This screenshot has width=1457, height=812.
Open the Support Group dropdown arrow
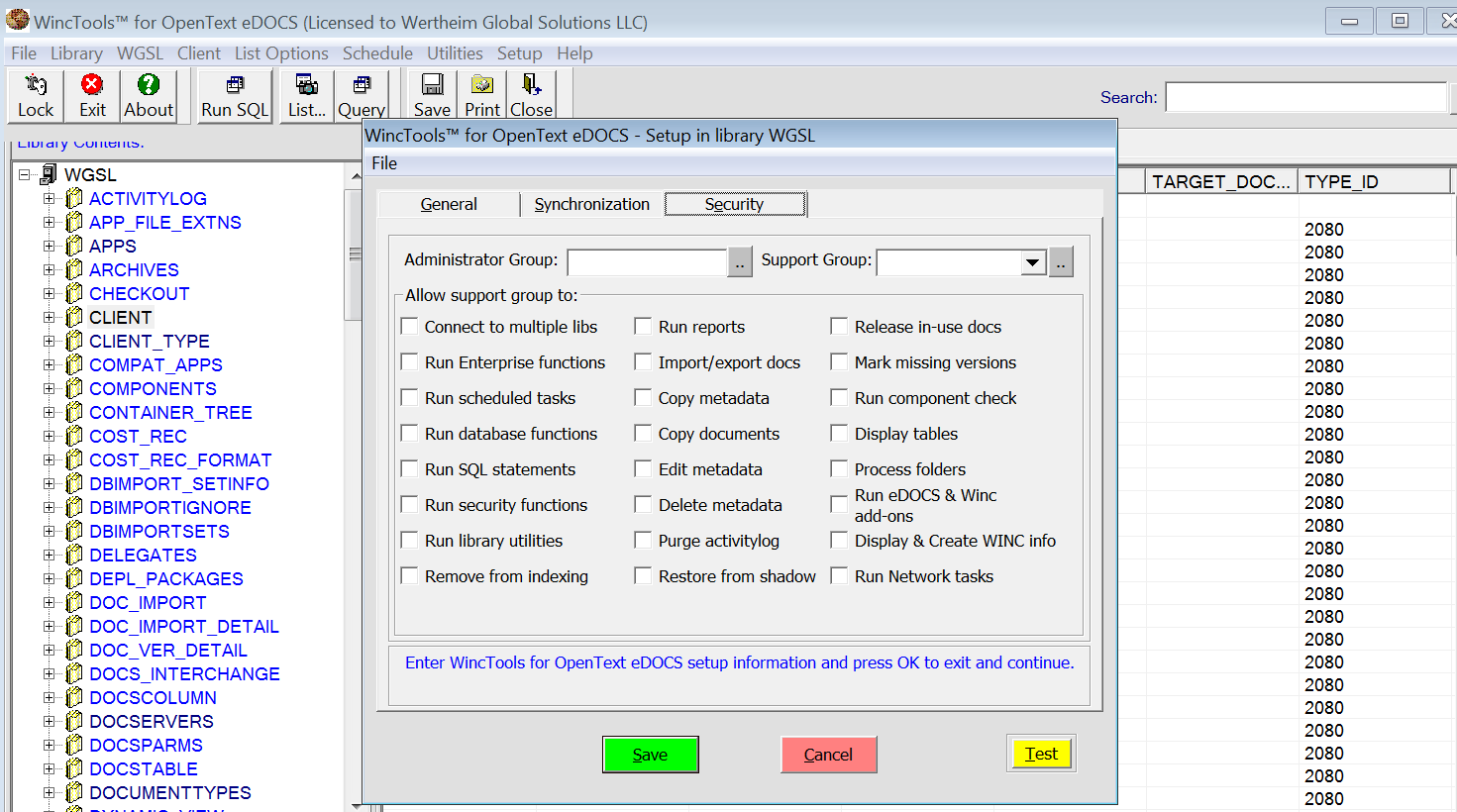(1033, 262)
